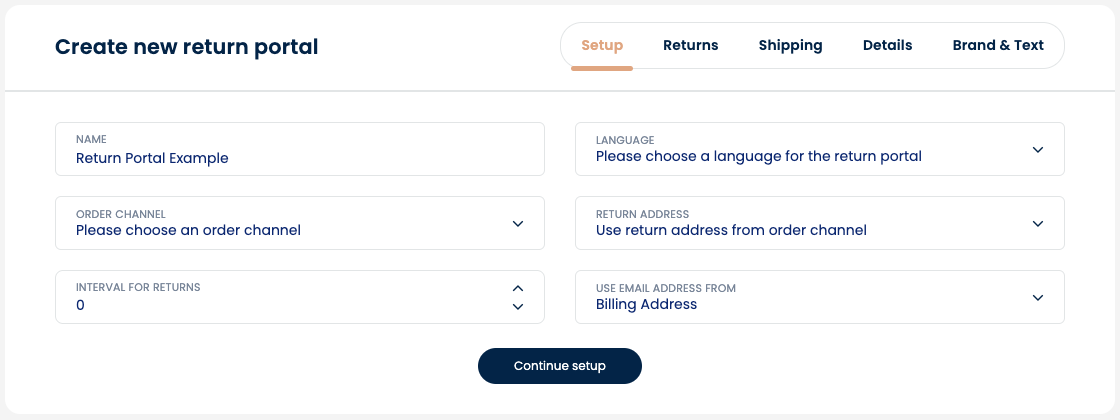Open the Order Channel chevron arrow
Screen dimensions: 1120x420
point(518,224)
